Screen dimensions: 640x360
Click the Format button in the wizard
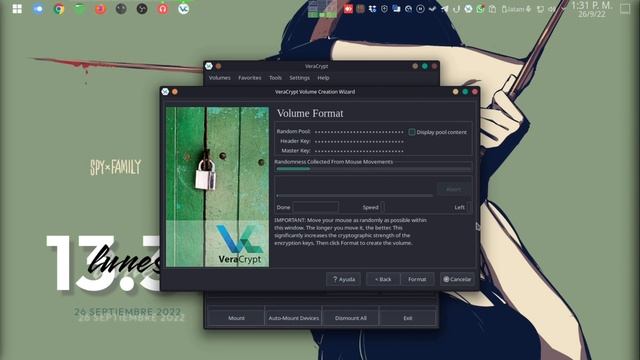(x=417, y=279)
